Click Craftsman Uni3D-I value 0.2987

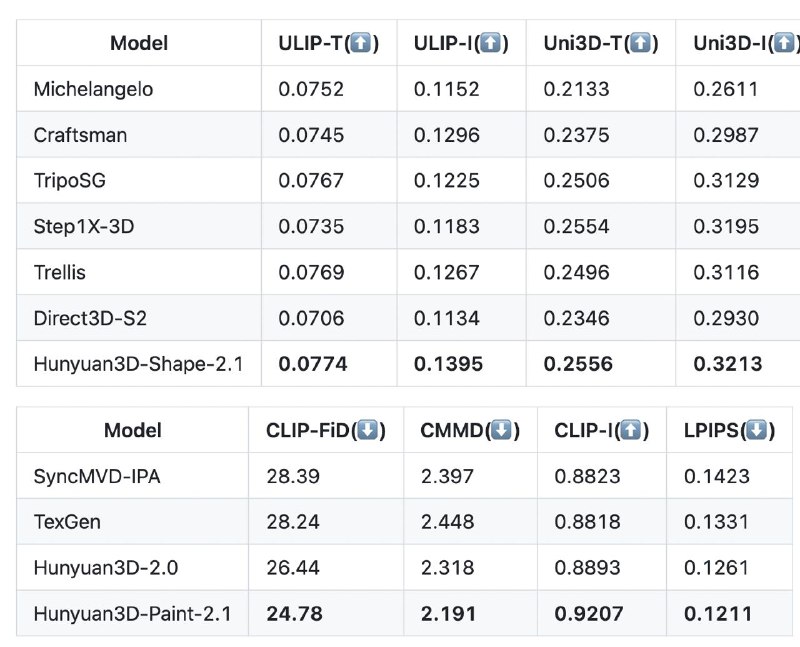[x=726, y=135]
